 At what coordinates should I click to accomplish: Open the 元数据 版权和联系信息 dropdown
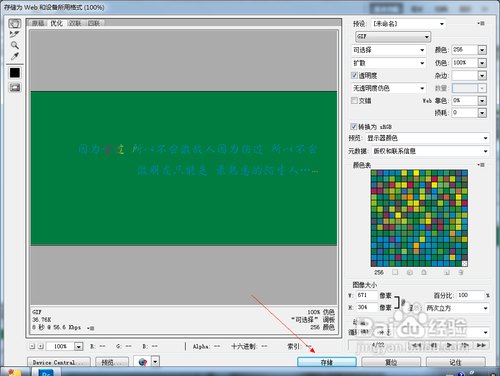point(431,151)
